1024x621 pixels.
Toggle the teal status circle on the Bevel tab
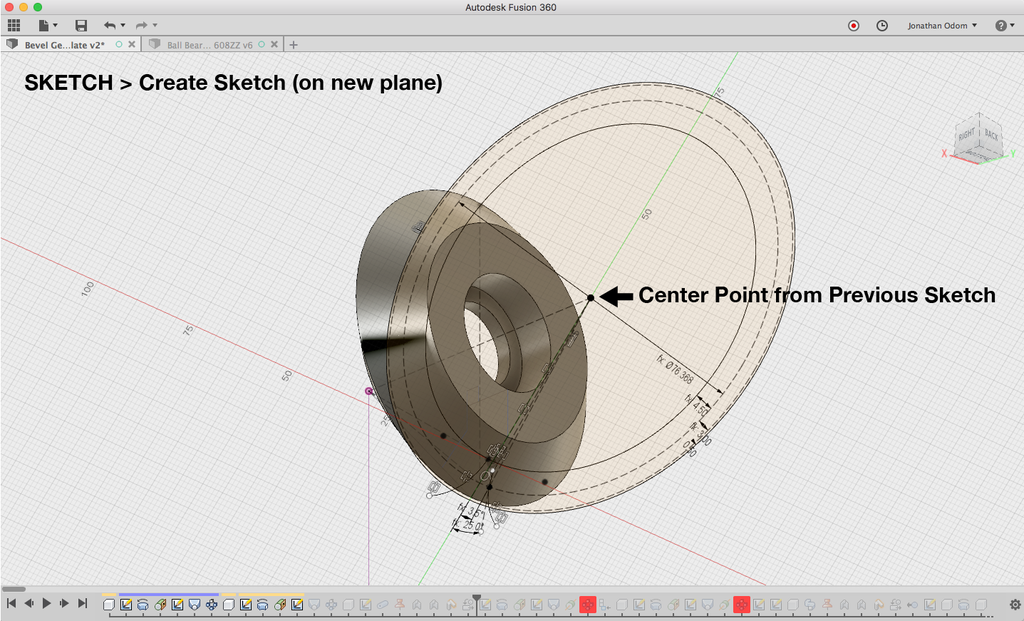tap(119, 44)
